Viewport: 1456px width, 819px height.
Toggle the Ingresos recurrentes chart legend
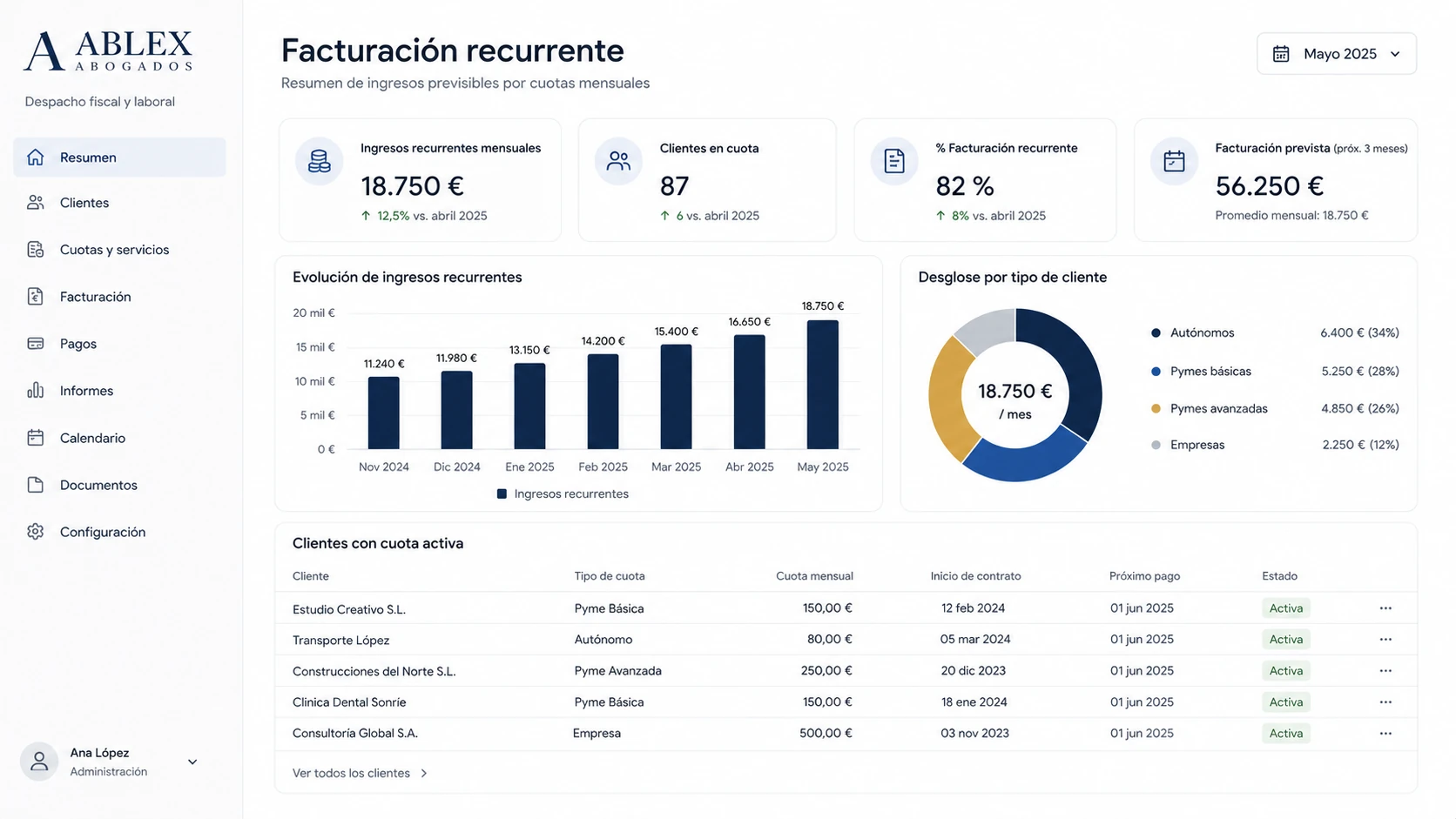point(563,494)
